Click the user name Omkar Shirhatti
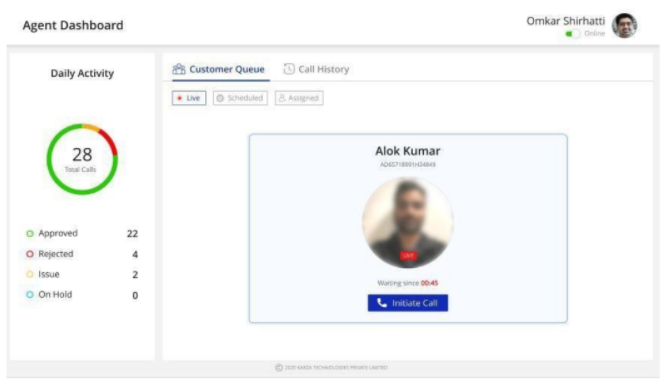Image resolution: width=666 pixels, height=392 pixels. click(x=566, y=21)
